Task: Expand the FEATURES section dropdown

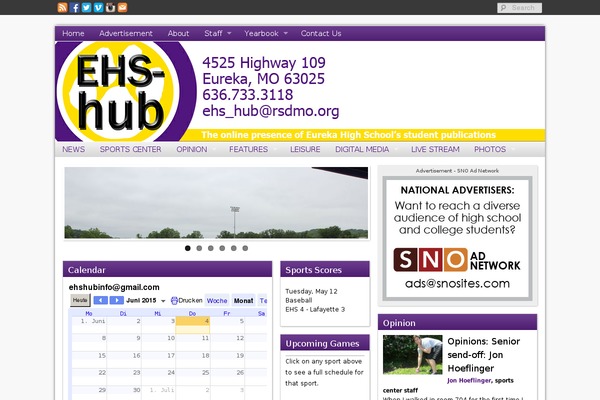Action: [252, 149]
